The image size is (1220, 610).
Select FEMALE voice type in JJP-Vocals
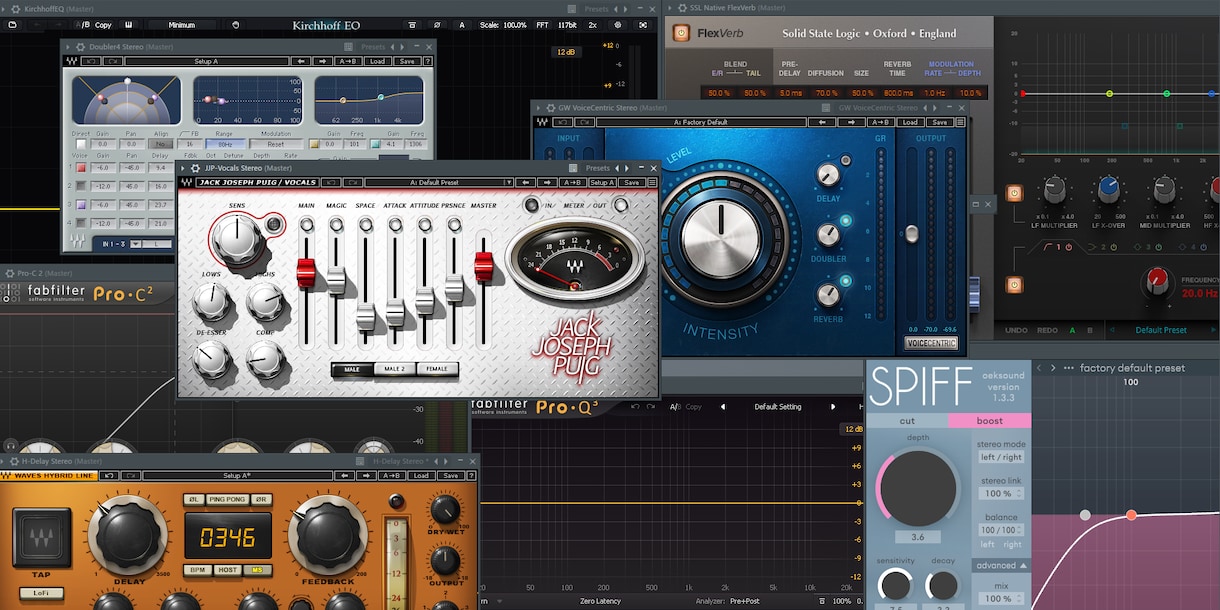tap(437, 369)
